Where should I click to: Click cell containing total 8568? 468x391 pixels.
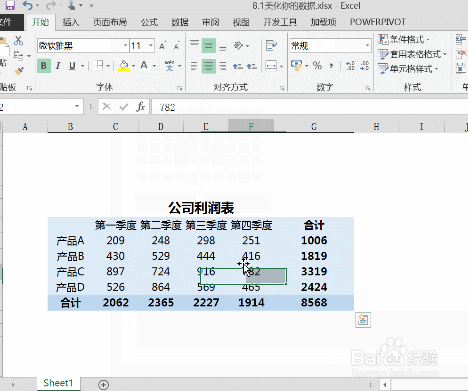tap(314, 303)
